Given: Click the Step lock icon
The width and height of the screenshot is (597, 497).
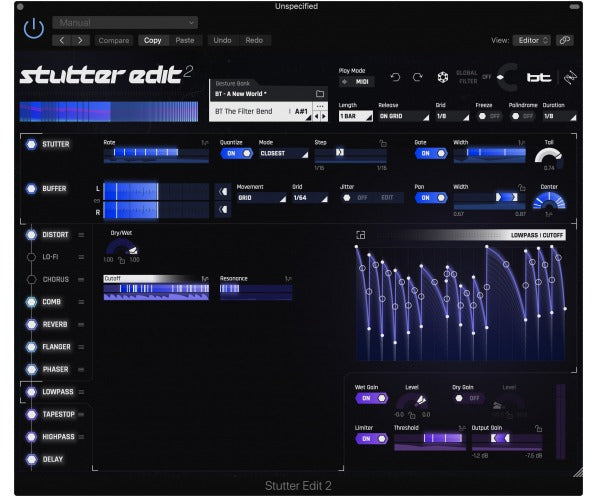Looking at the screenshot, I should pos(383,143).
